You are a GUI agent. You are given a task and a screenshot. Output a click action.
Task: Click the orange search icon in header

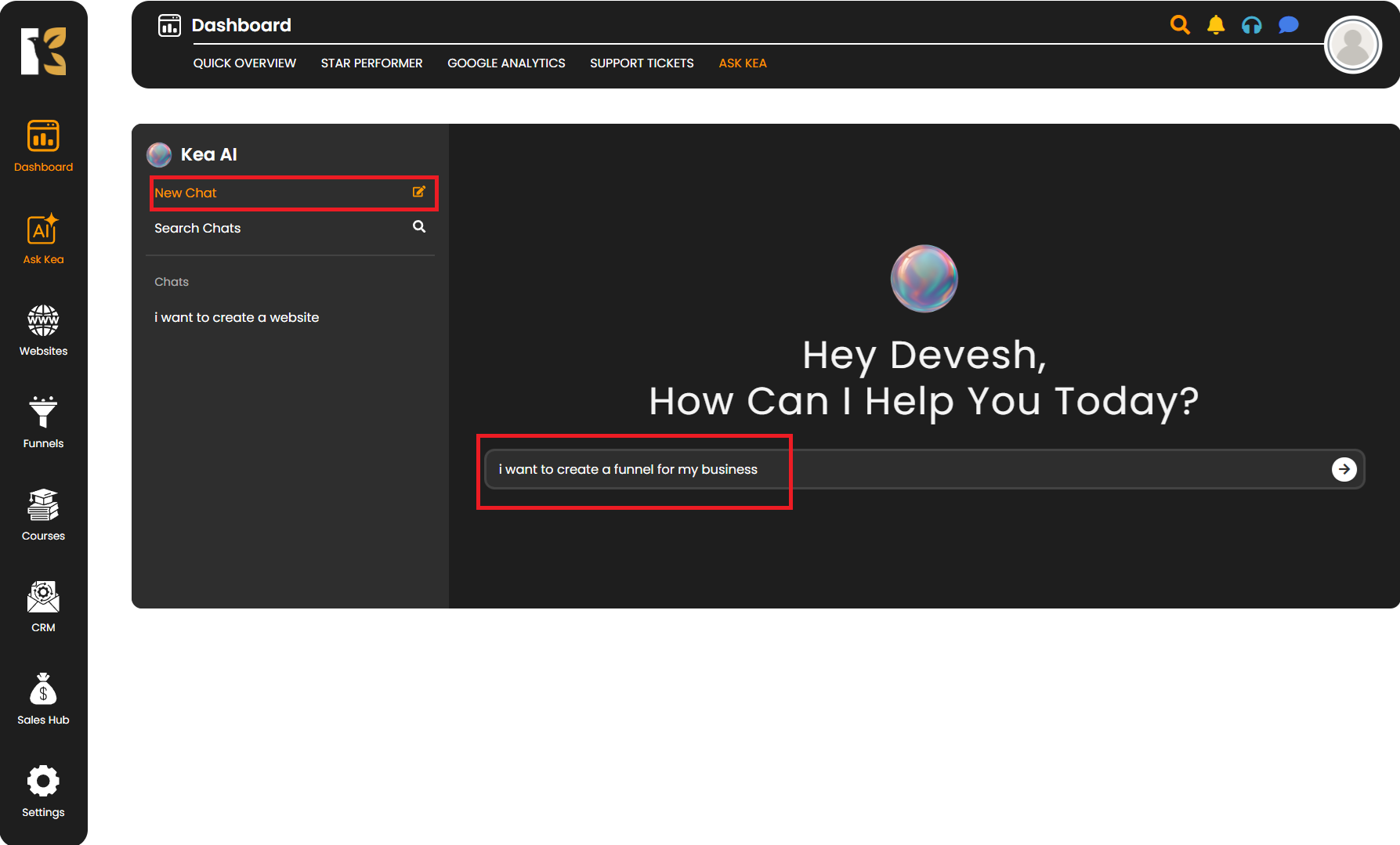[x=1180, y=25]
